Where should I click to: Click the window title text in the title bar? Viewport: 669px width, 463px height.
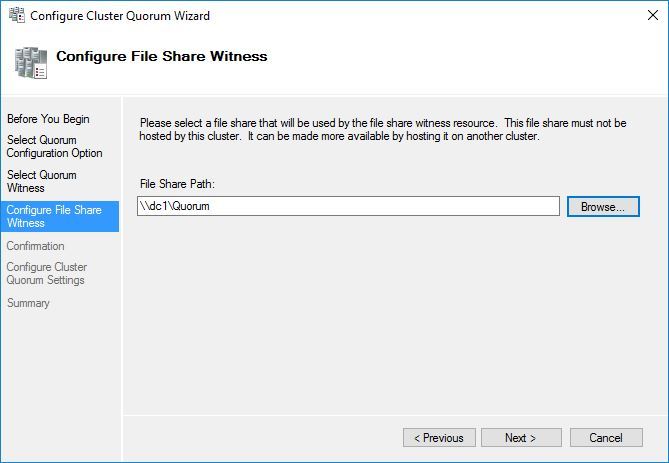(x=120, y=16)
